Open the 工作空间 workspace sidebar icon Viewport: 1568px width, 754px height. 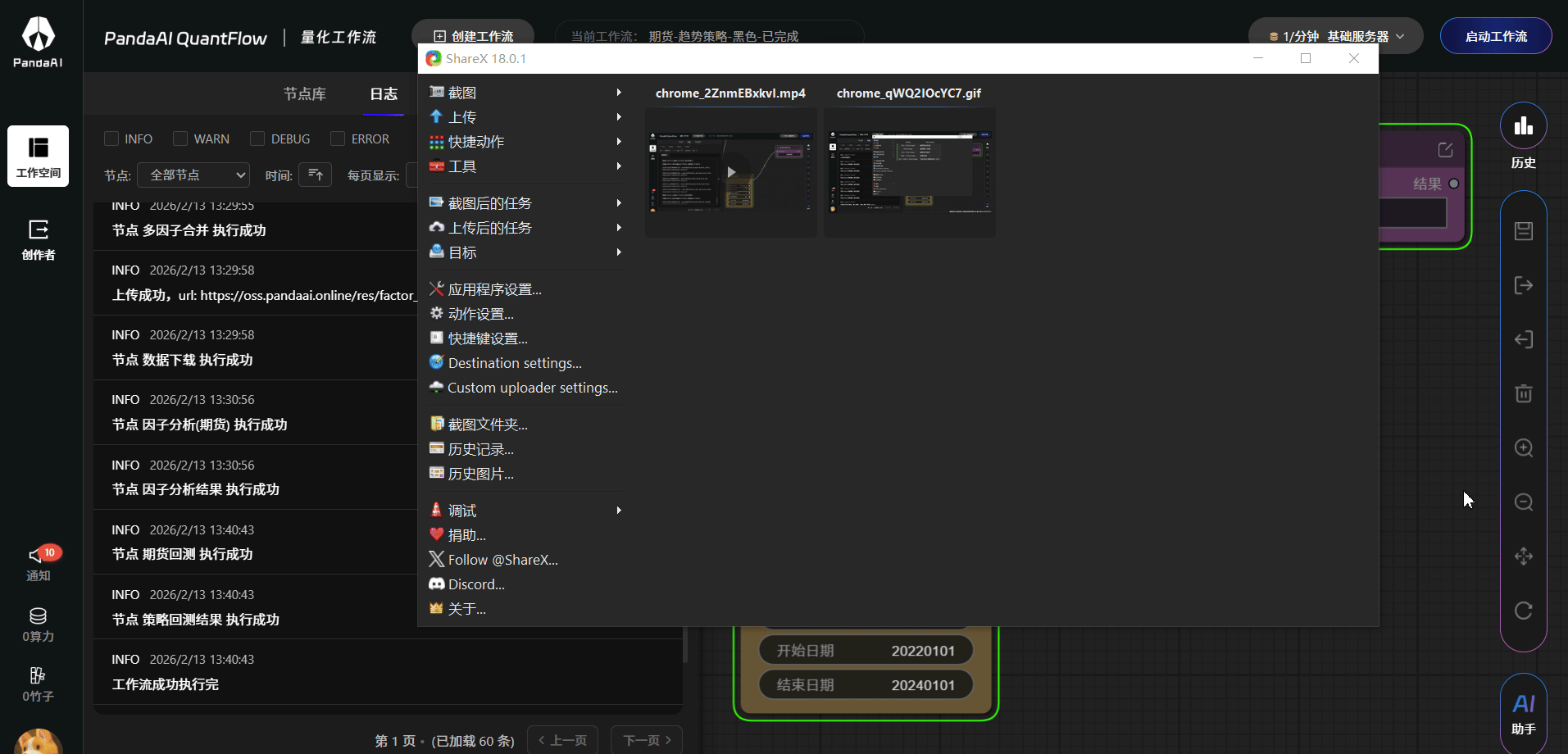click(38, 156)
